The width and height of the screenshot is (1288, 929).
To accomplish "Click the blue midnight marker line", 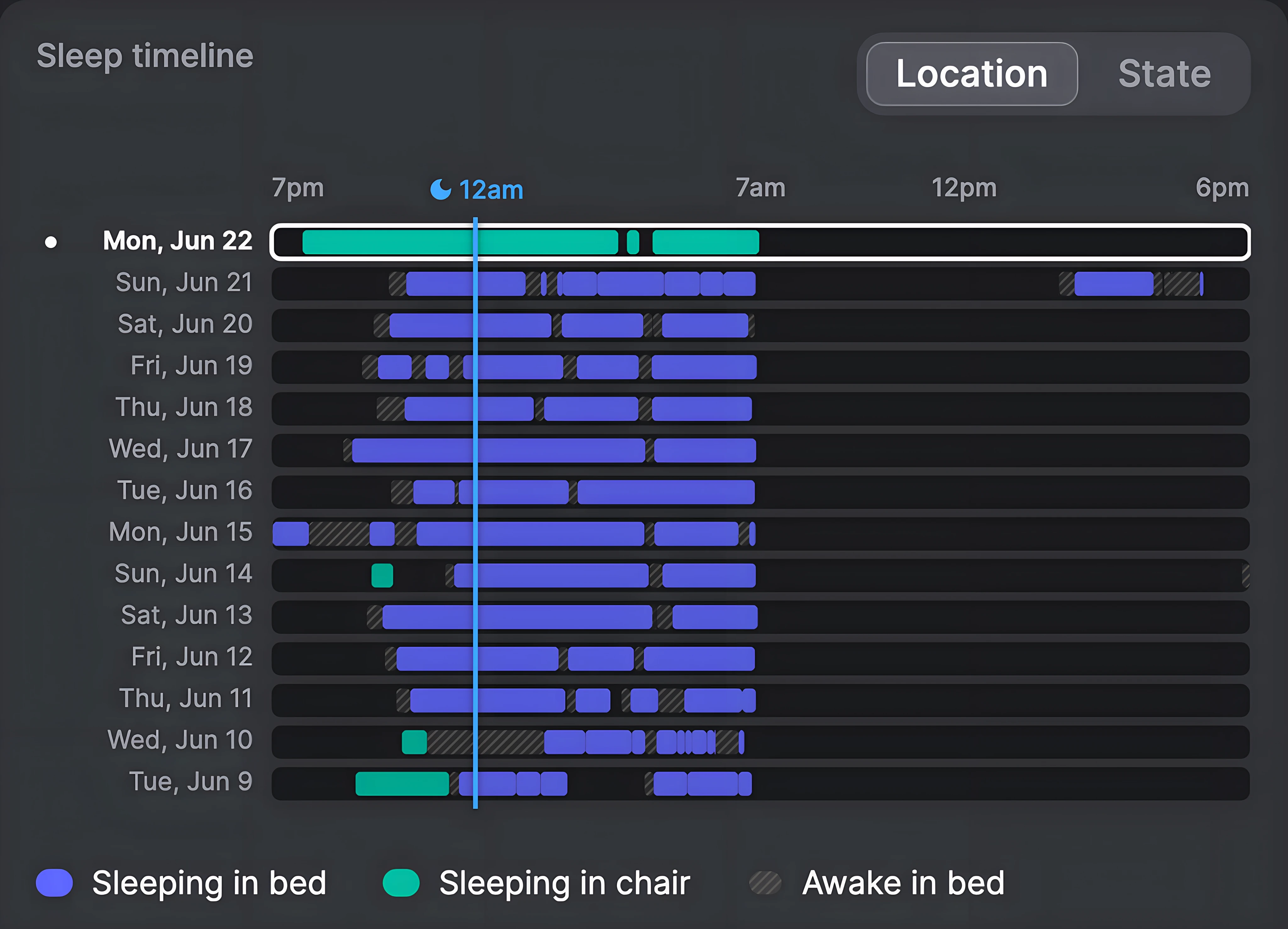I will coord(475,513).
